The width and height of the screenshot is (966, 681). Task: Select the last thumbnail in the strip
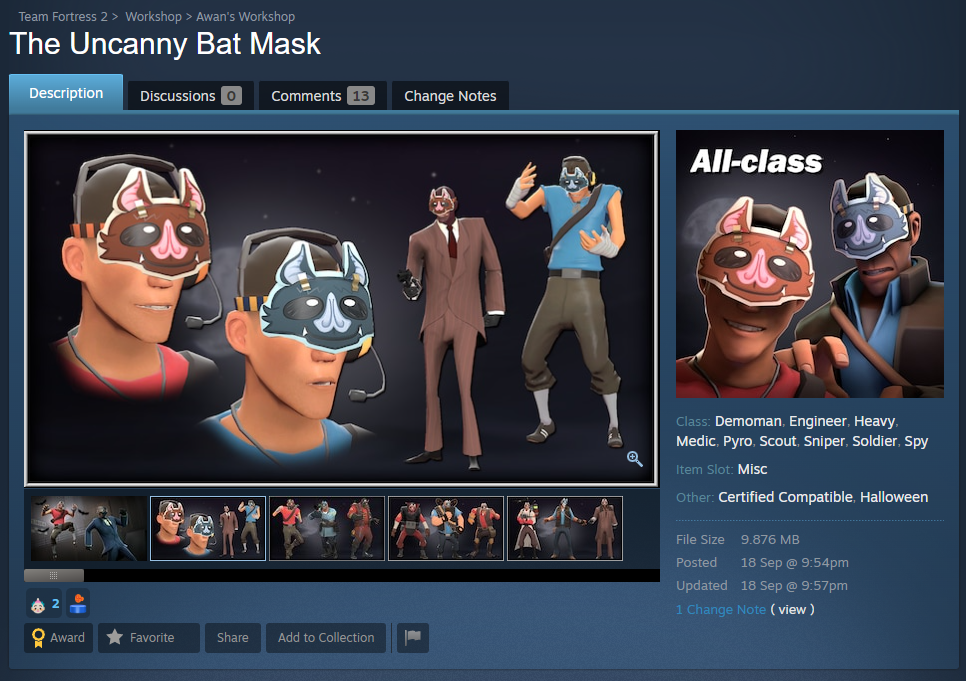point(565,528)
